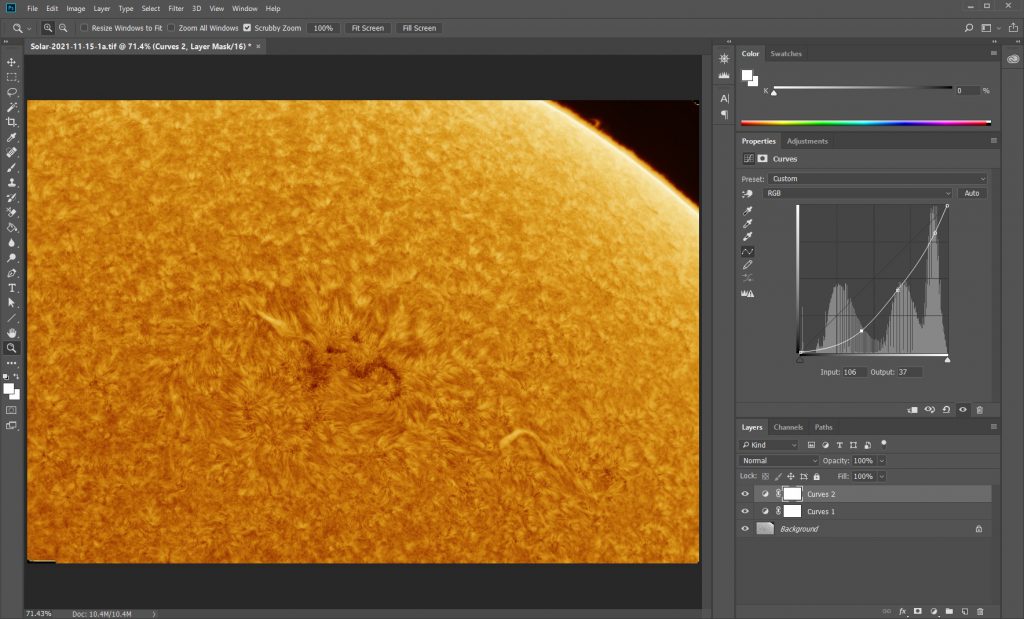Pick the Type tool in toolbar
Viewport: 1024px width, 619px height.
coord(12,288)
